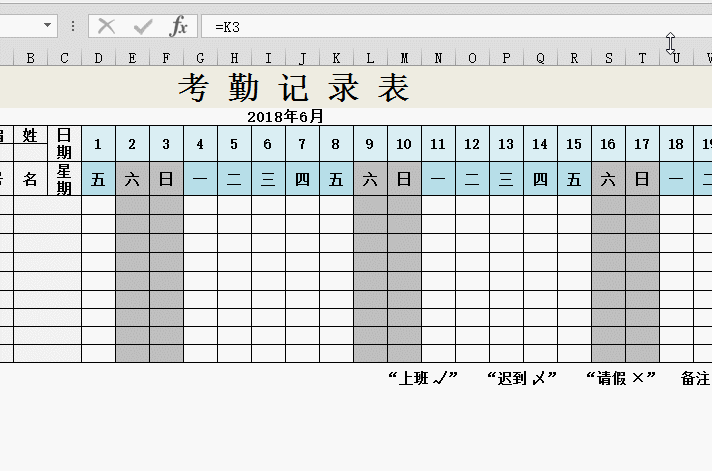
Task: Click the day 17 date cell
Action: click(x=642, y=144)
